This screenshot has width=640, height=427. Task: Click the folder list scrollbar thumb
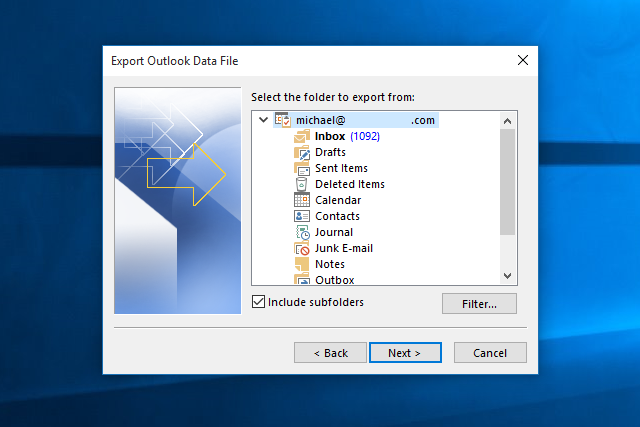(507, 182)
